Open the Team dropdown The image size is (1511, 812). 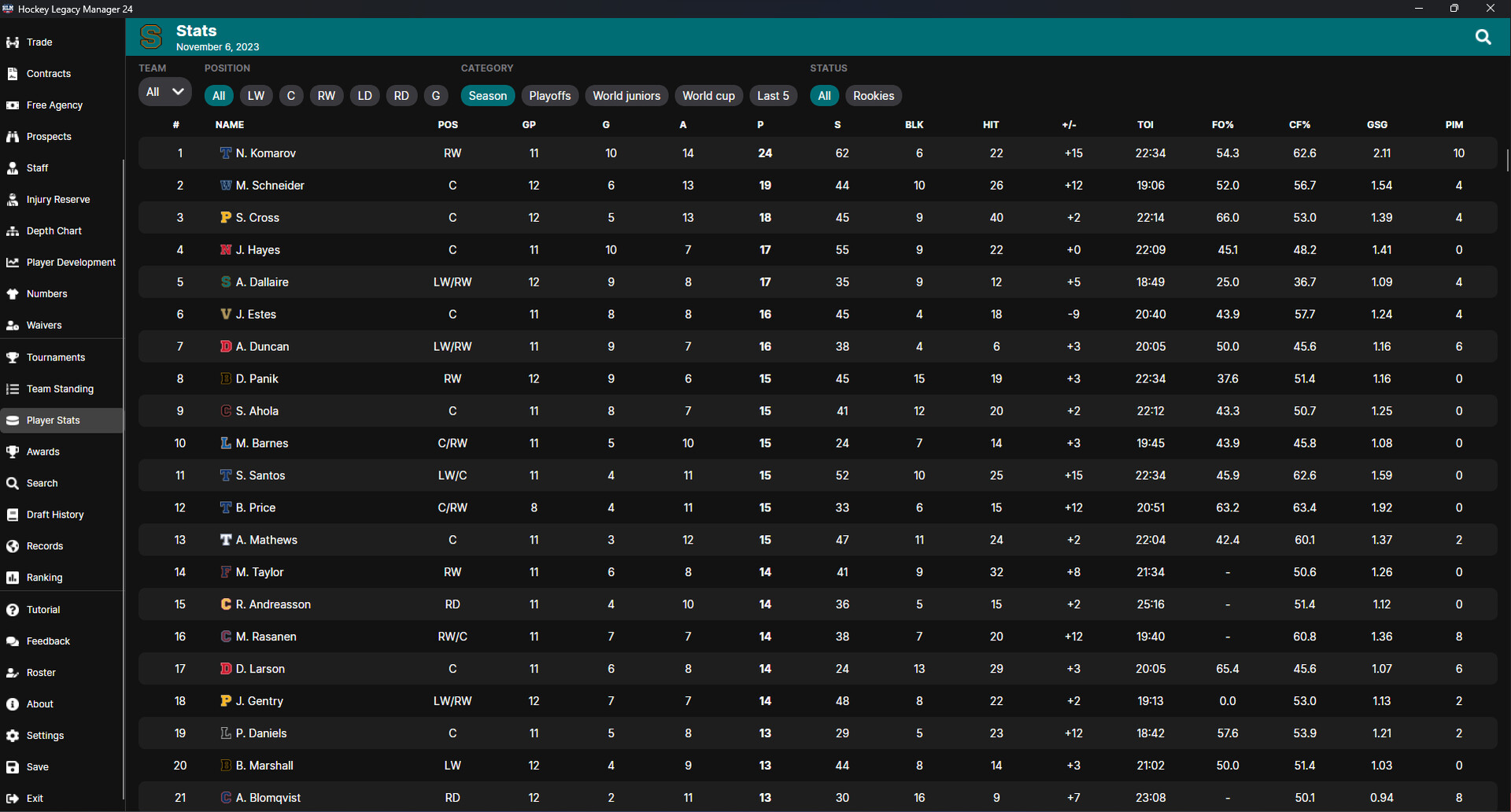pyautogui.click(x=164, y=91)
